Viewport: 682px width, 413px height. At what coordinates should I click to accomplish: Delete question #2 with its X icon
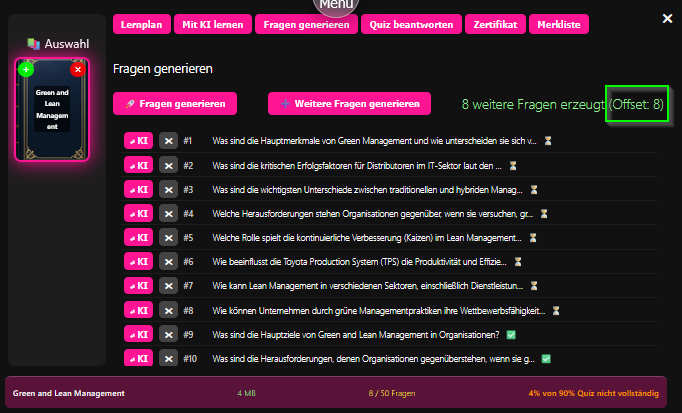point(168,165)
